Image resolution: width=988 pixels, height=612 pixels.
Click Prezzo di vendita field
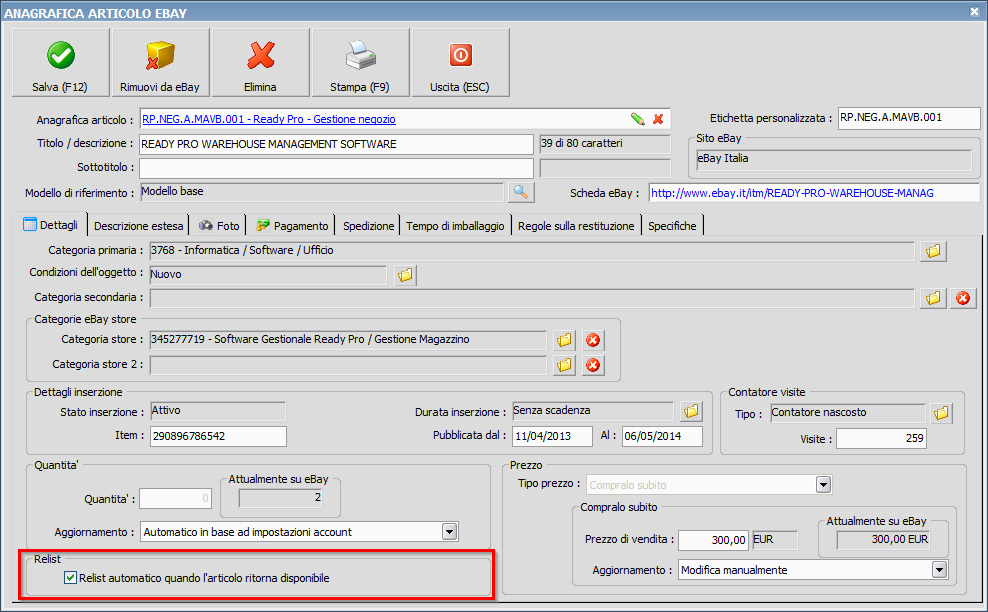(x=713, y=540)
